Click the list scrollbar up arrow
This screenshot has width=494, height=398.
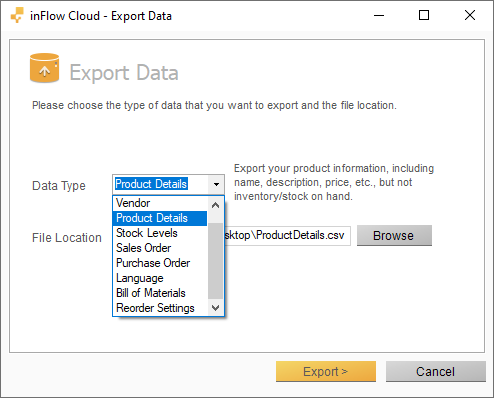(x=216, y=205)
